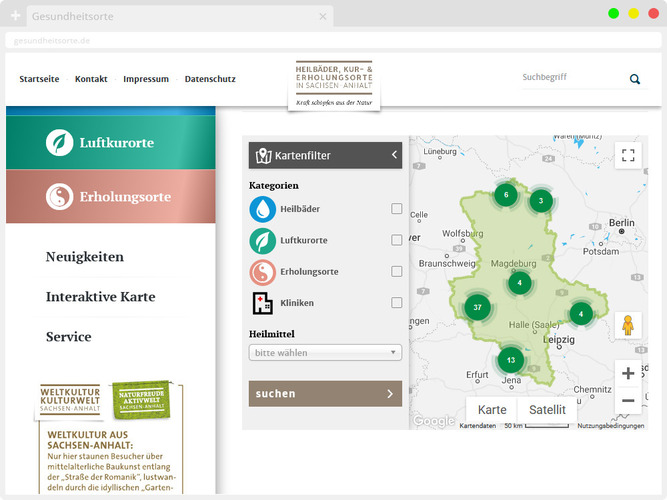Toggle fullscreen map view
The width and height of the screenshot is (667, 500).
click(628, 155)
